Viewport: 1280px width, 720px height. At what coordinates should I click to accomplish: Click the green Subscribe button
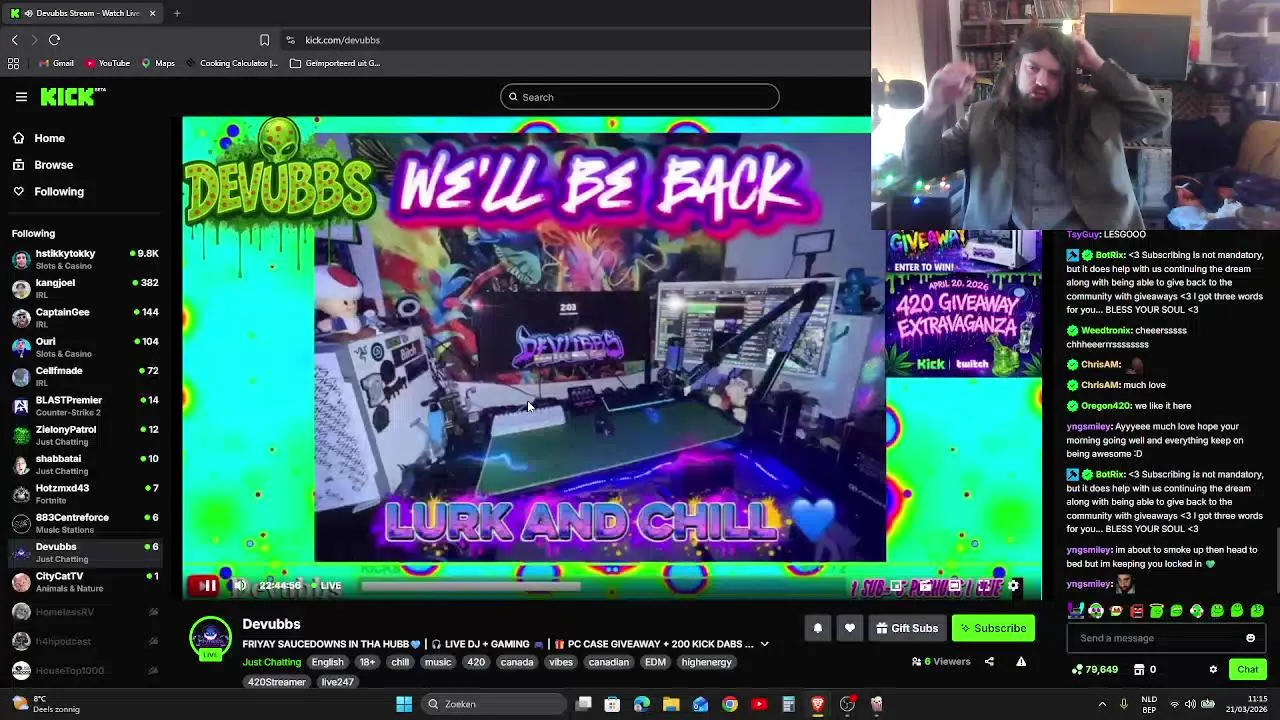pyautogui.click(x=993, y=628)
